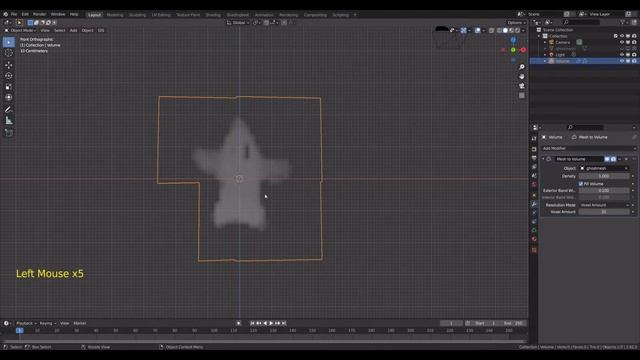
Task: Pick the Transform tool
Action: [9, 97]
